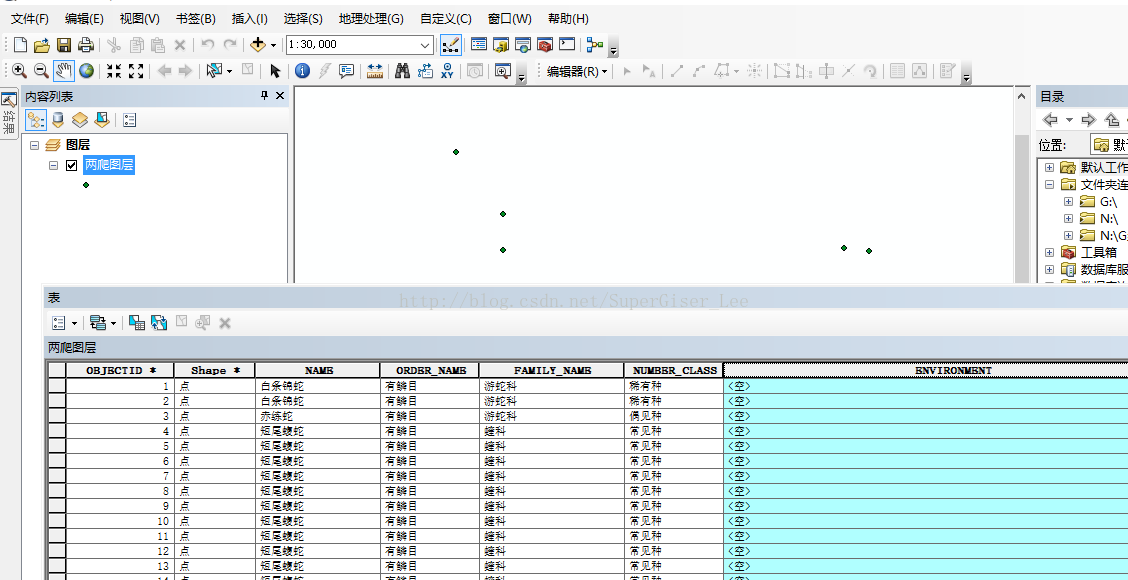The image size is (1128, 580).
Task: Click the FAMILY_NAME column header
Action: 552,371
